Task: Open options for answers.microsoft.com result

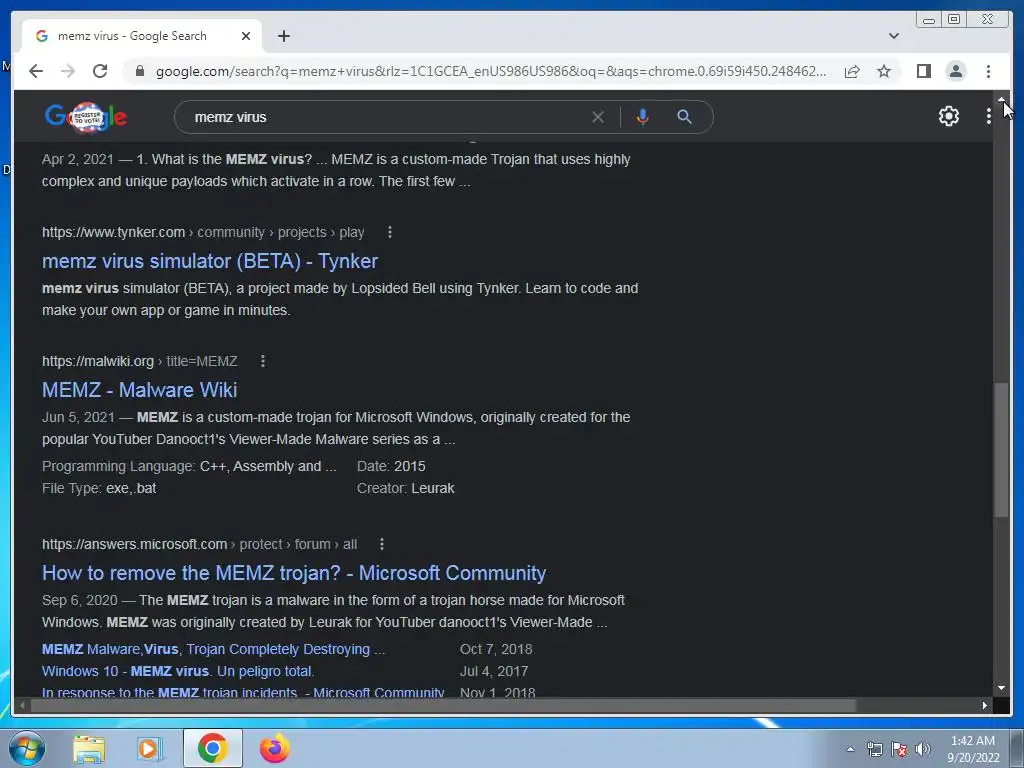Action: coord(381,544)
